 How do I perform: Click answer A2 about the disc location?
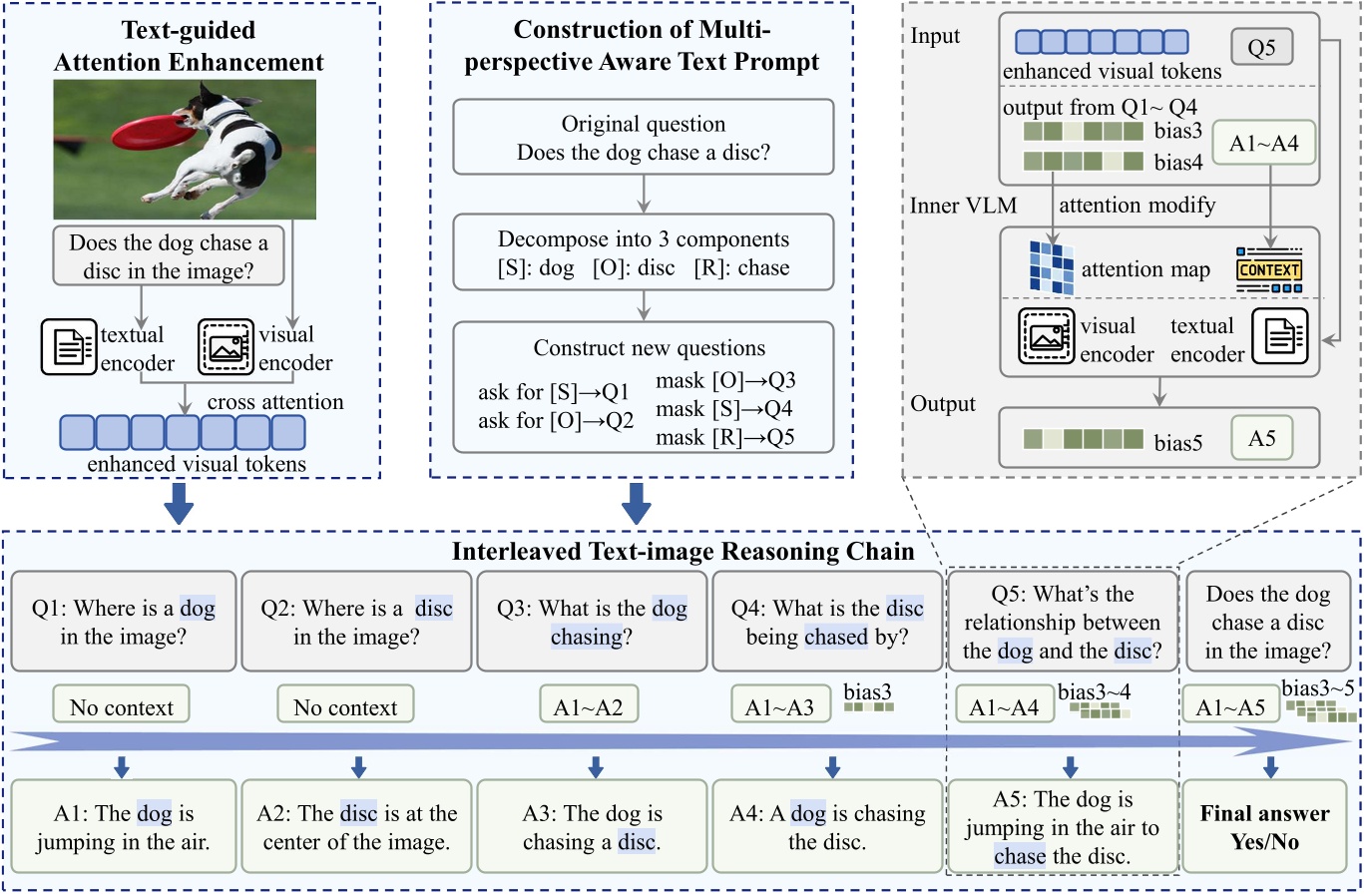pyautogui.click(x=356, y=826)
